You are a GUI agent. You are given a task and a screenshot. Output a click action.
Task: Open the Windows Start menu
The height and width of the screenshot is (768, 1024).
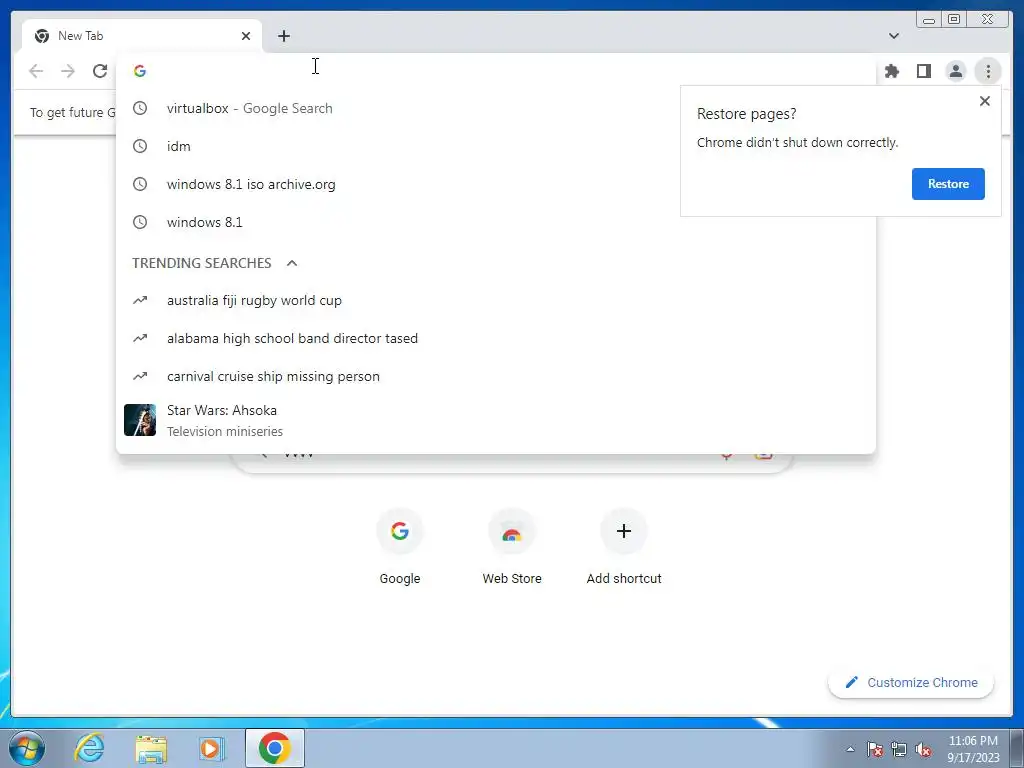point(27,748)
